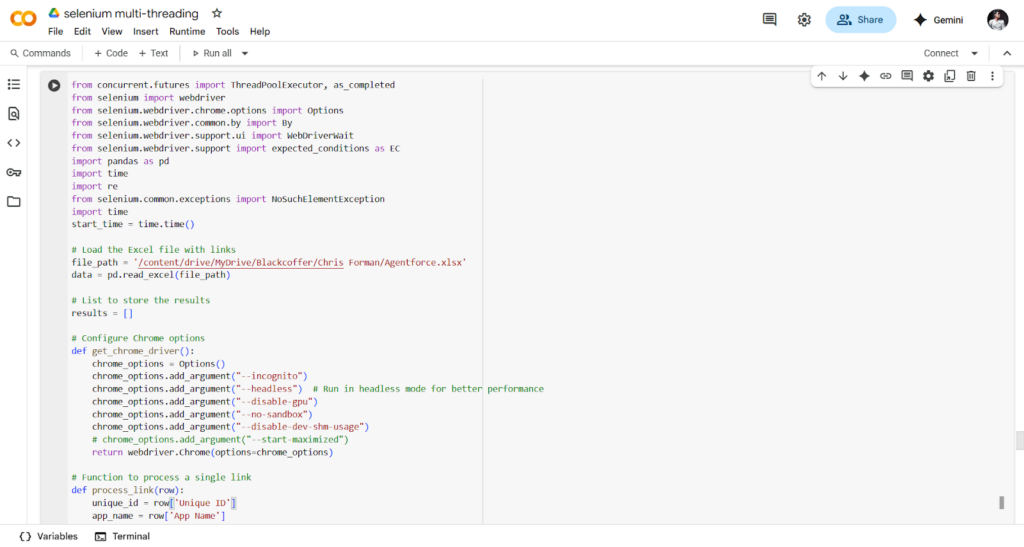
Task: Open the Table of contents sidebar icon
Action: pos(13,85)
